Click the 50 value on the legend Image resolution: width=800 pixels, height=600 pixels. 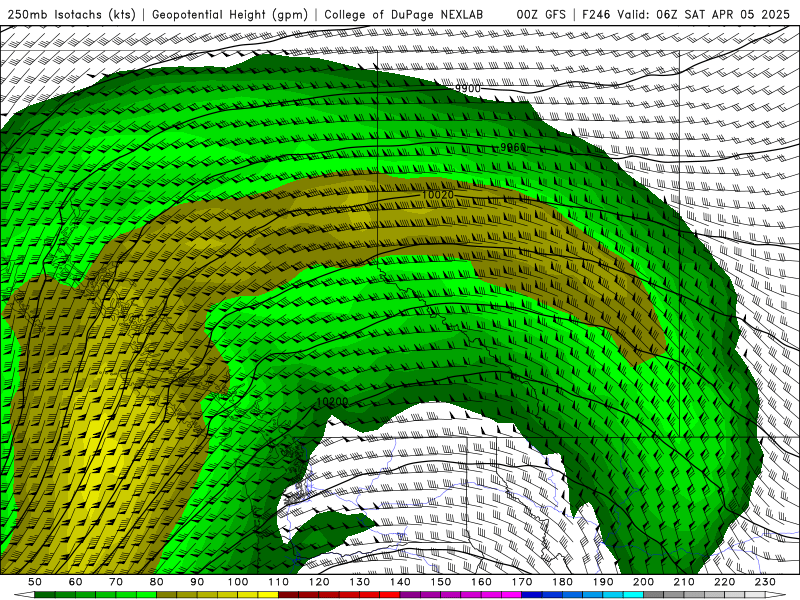pyautogui.click(x=34, y=582)
